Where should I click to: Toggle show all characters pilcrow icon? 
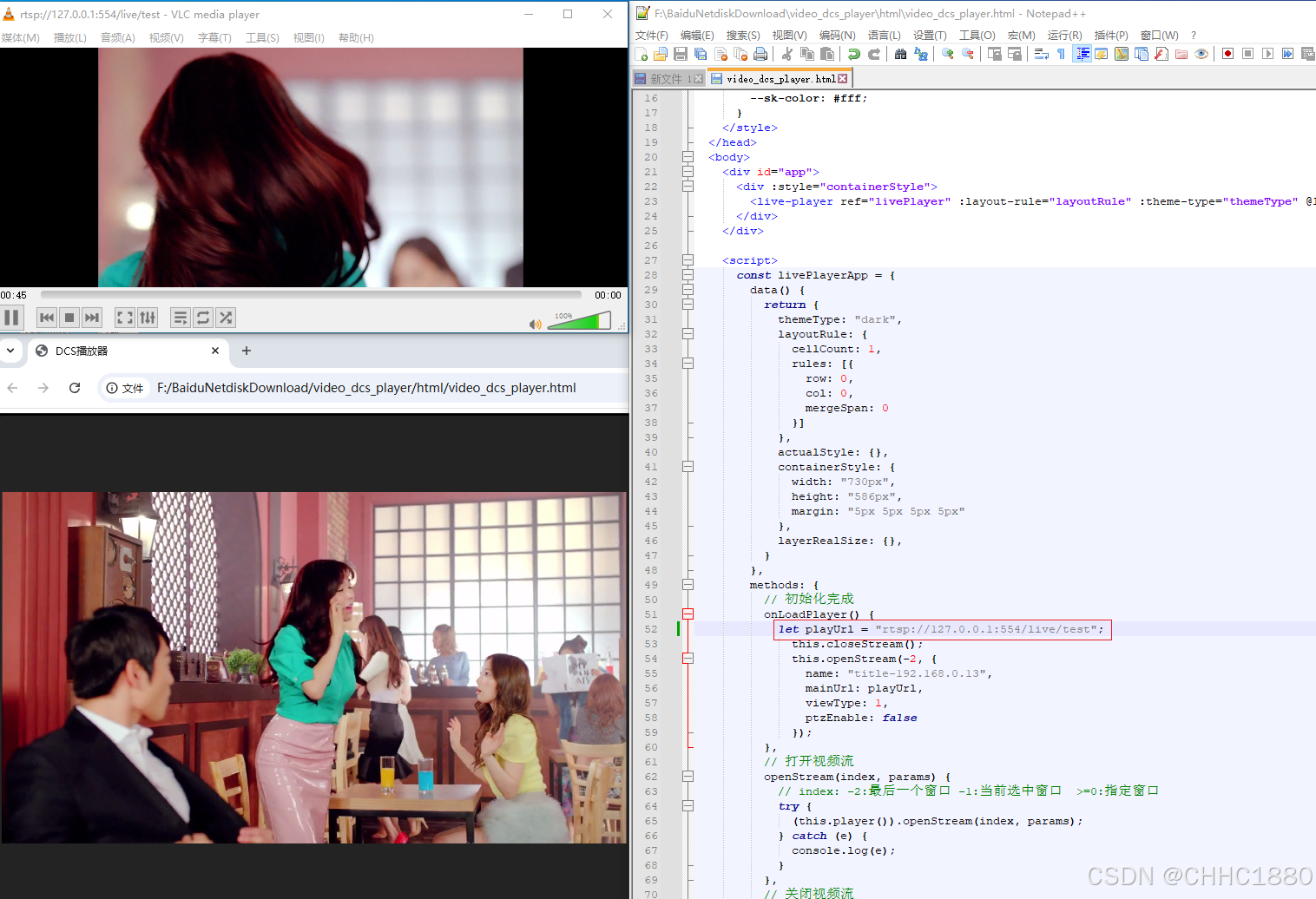click(1061, 54)
